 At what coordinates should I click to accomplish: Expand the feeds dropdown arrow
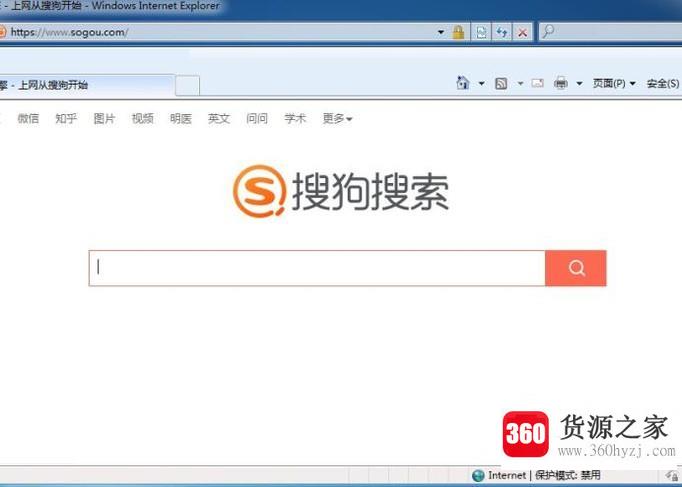point(520,83)
